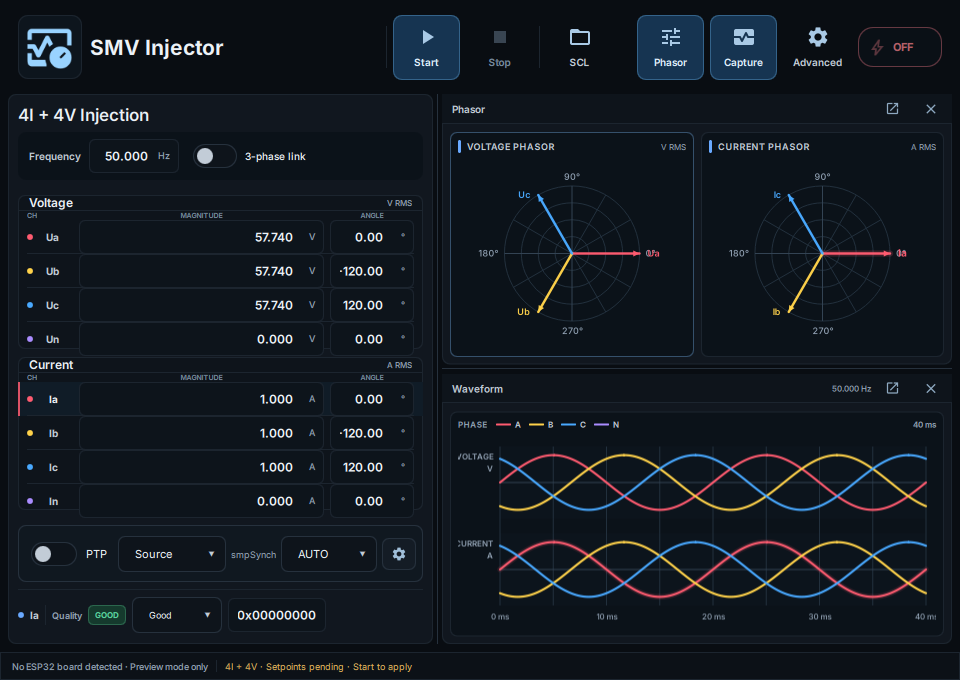Open Advanced settings gear
960x680 pixels.
817,47
